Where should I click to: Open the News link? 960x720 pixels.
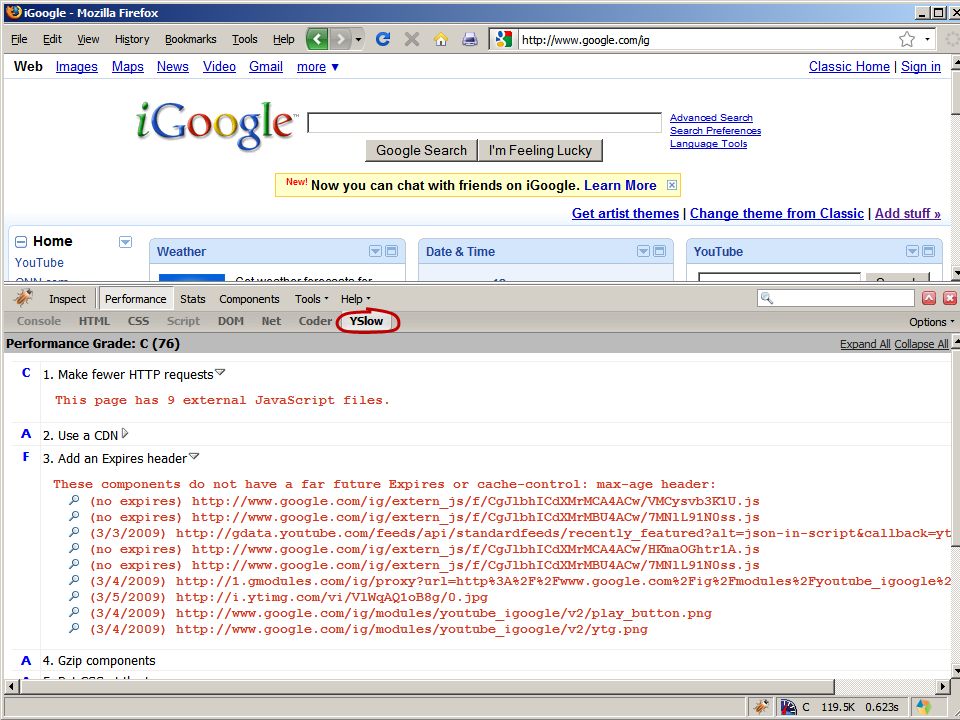(173, 67)
